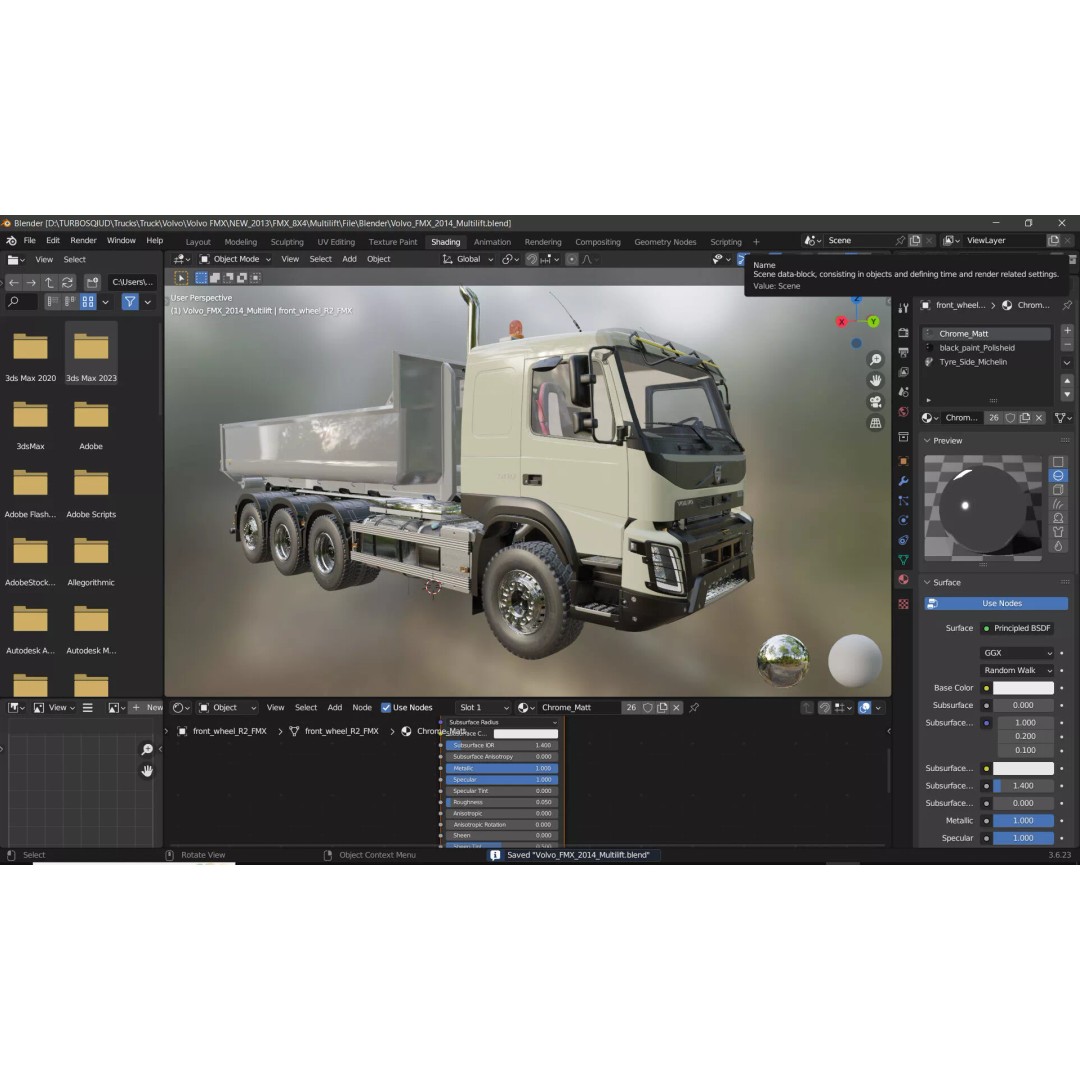Open the View Layer properties tab
This screenshot has height=1080, width=1080.
[x=903, y=372]
